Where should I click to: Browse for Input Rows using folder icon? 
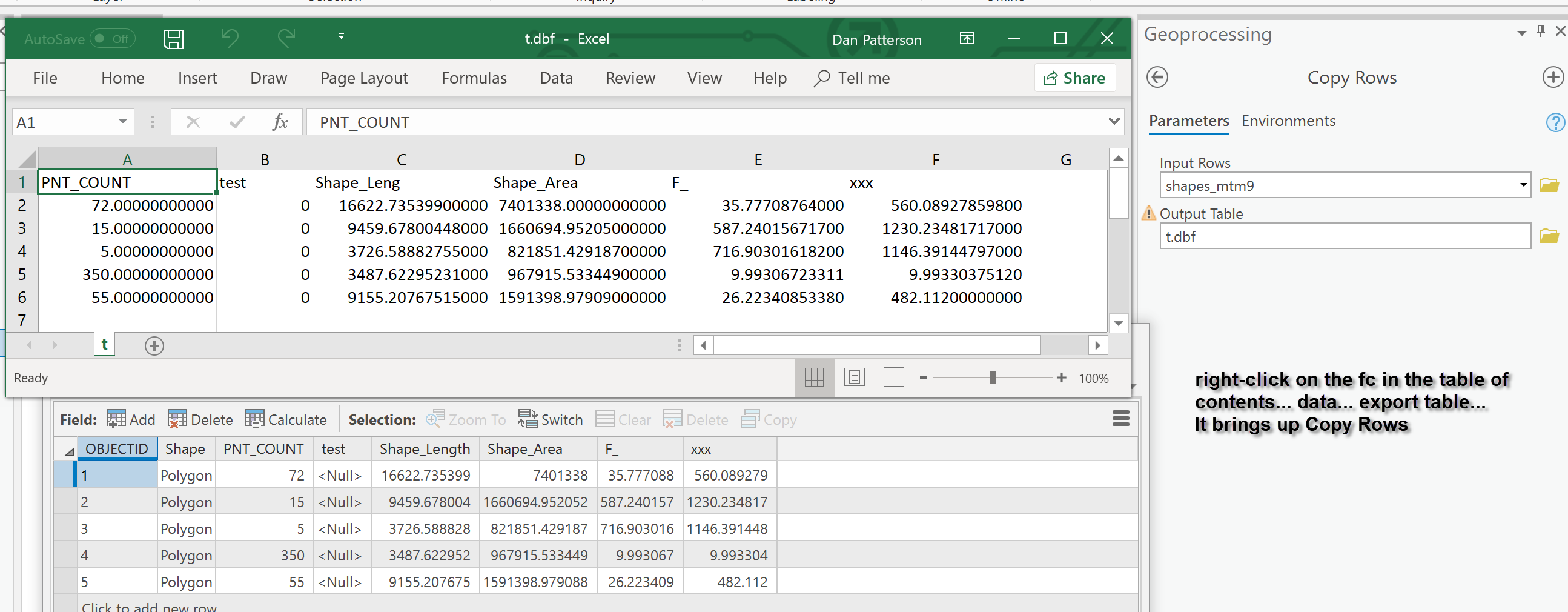coord(1551,185)
